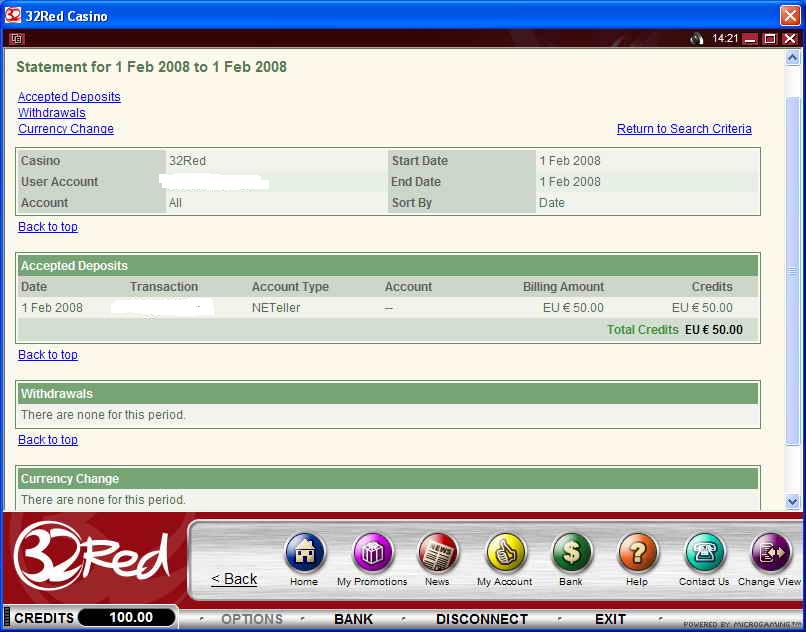The image size is (806, 632).
Task: Click the 32Red logo in bottom banner
Action: 91,556
